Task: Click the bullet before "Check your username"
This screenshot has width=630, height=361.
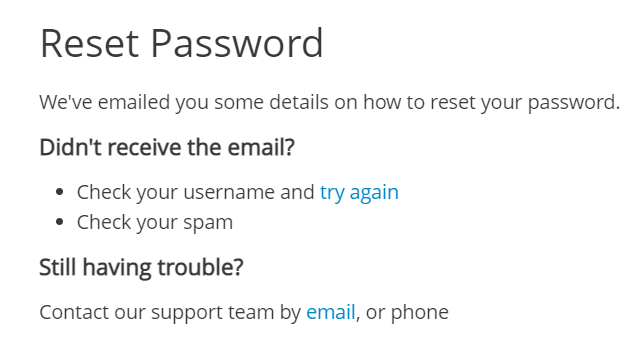Action: pos(60,192)
